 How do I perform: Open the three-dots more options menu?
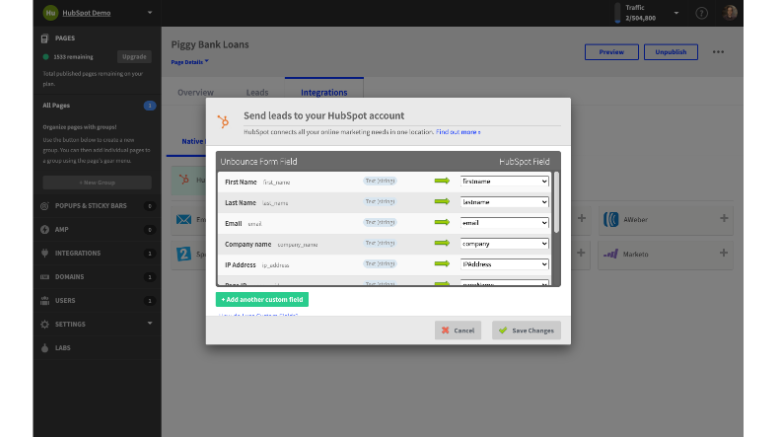coord(718,52)
